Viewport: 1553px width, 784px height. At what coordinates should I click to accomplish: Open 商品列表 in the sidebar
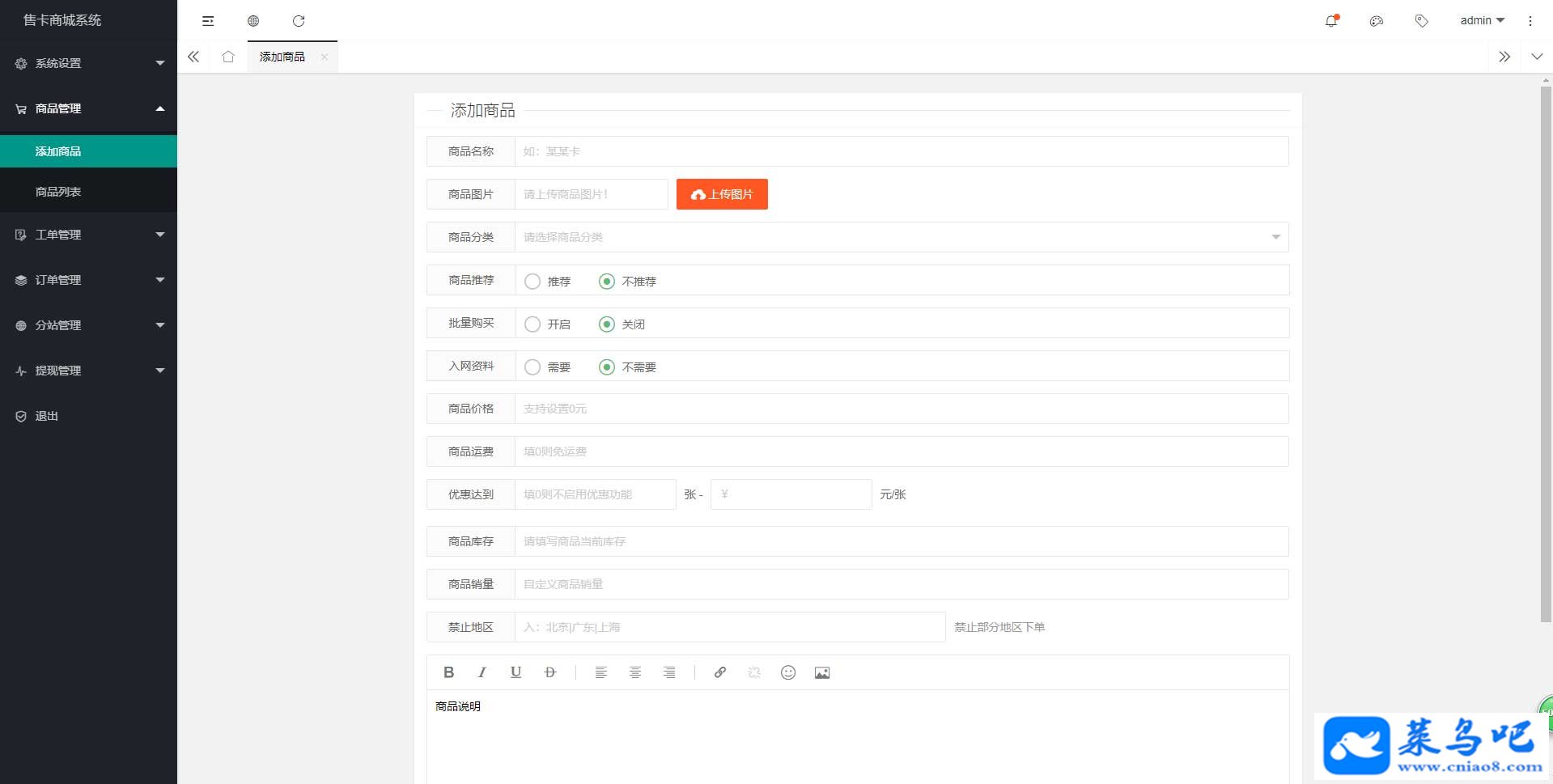pos(88,192)
